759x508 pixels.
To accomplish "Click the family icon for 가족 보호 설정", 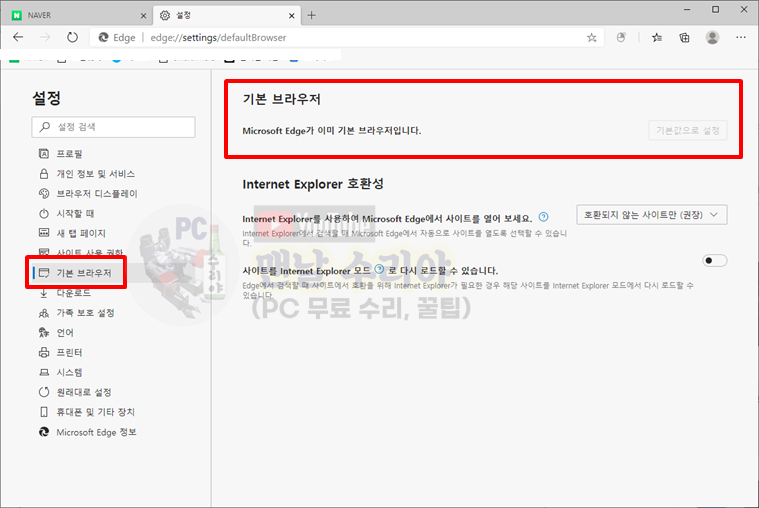I will [x=44, y=313].
